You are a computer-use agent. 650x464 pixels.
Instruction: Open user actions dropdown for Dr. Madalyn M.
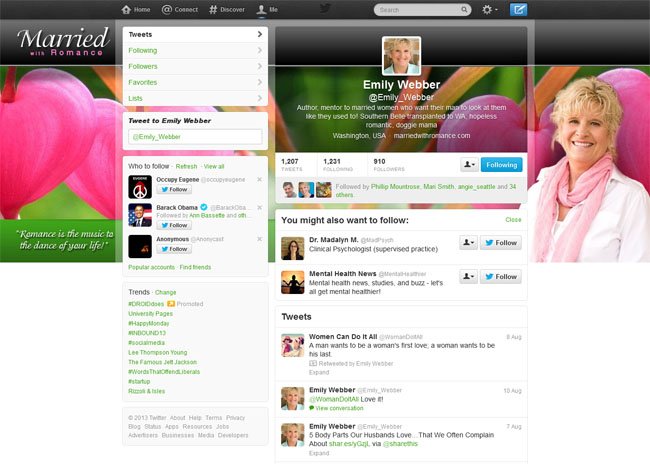click(468, 243)
